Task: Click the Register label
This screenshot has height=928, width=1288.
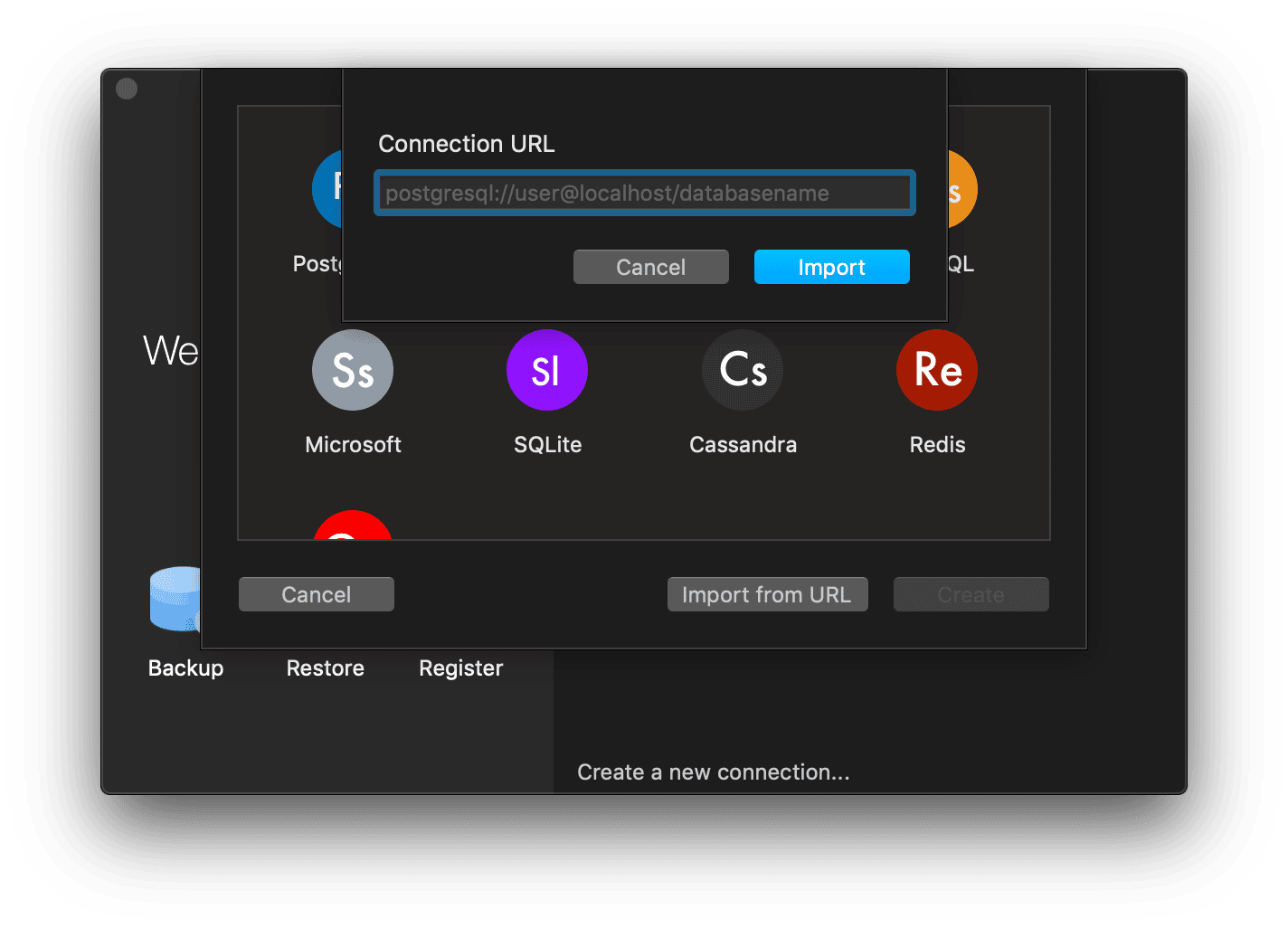Action: (x=461, y=668)
